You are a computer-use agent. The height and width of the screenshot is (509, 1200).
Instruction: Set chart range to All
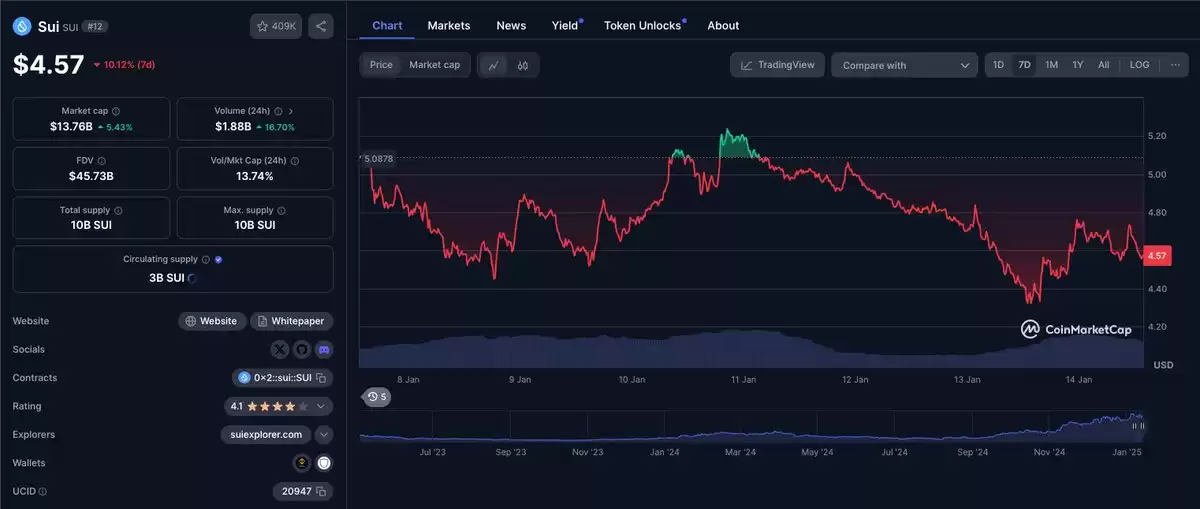[1103, 65]
